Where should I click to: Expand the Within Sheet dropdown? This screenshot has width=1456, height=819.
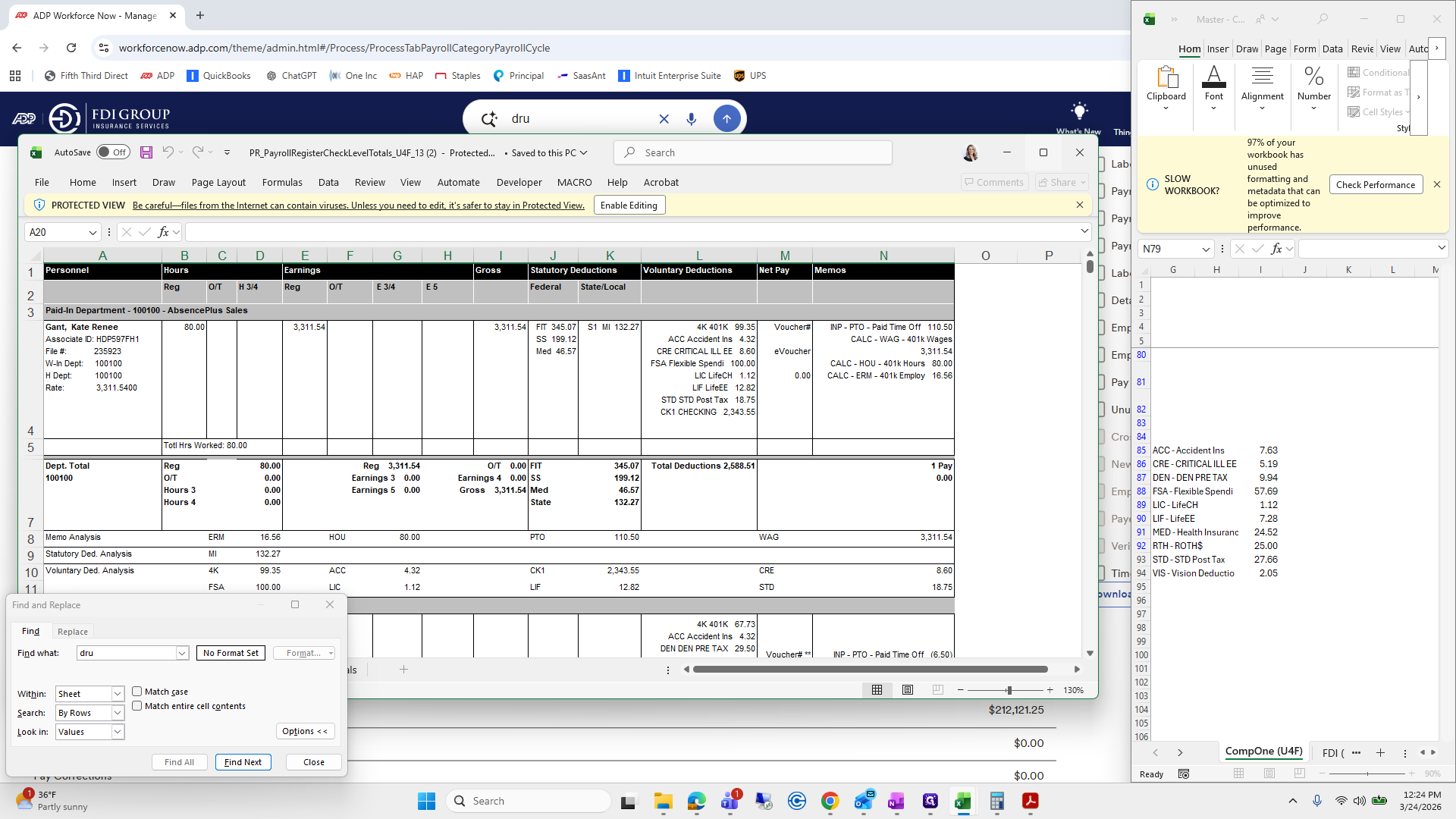(118, 694)
